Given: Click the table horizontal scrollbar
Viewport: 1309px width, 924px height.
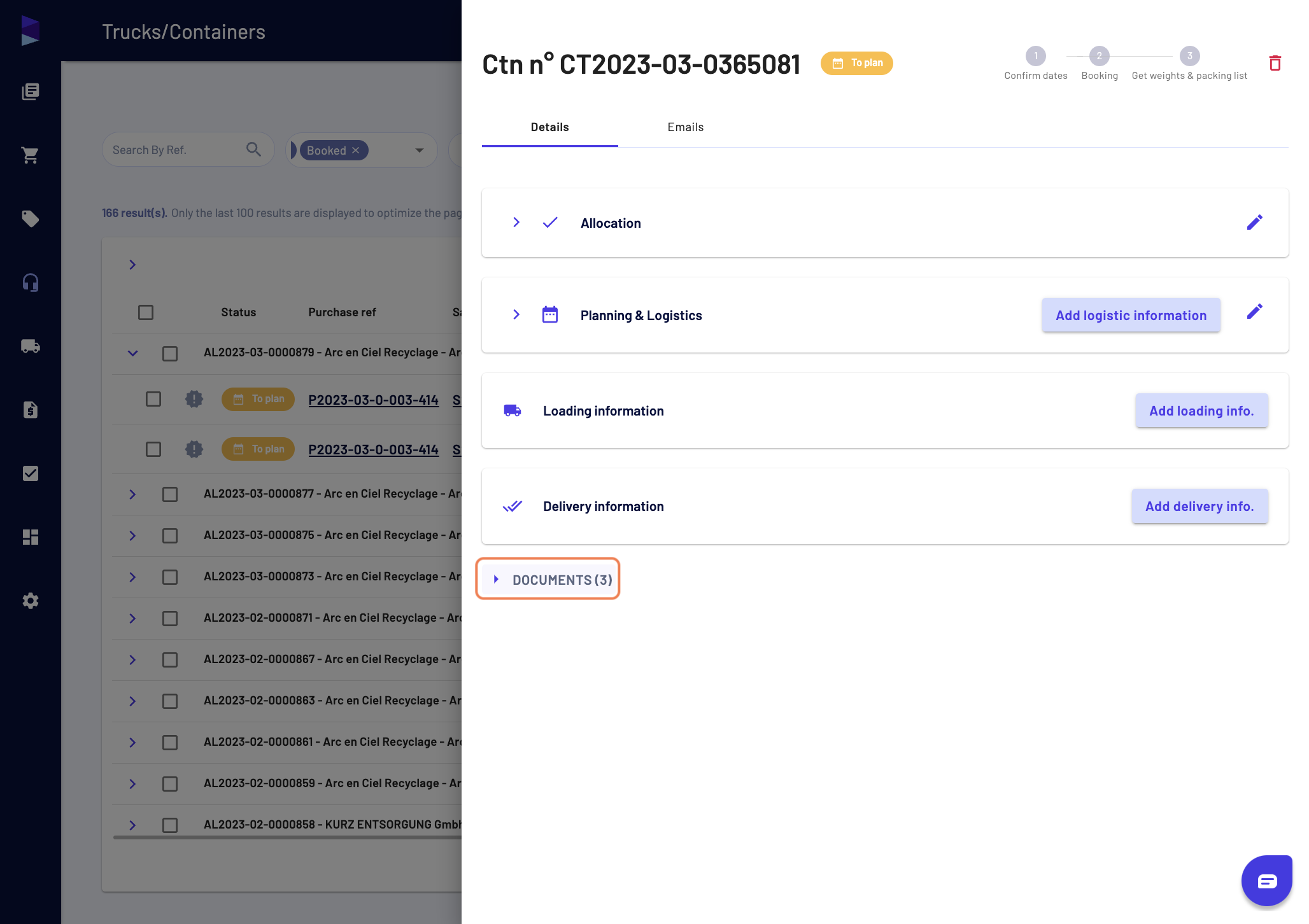Looking at the screenshot, I should coord(288,837).
